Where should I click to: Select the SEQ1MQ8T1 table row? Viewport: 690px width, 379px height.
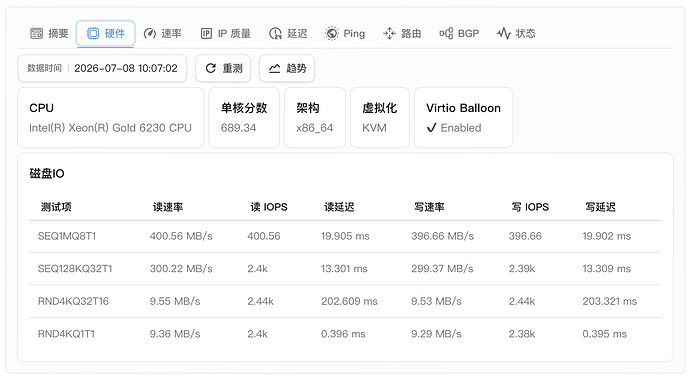pos(345,236)
